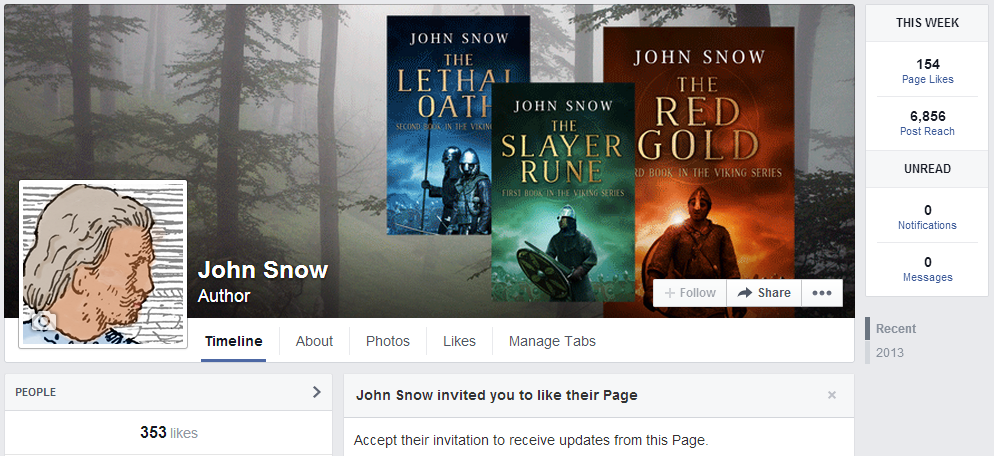Click the PEOPLE section header
The width and height of the screenshot is (994, 456).
[36, 392]
